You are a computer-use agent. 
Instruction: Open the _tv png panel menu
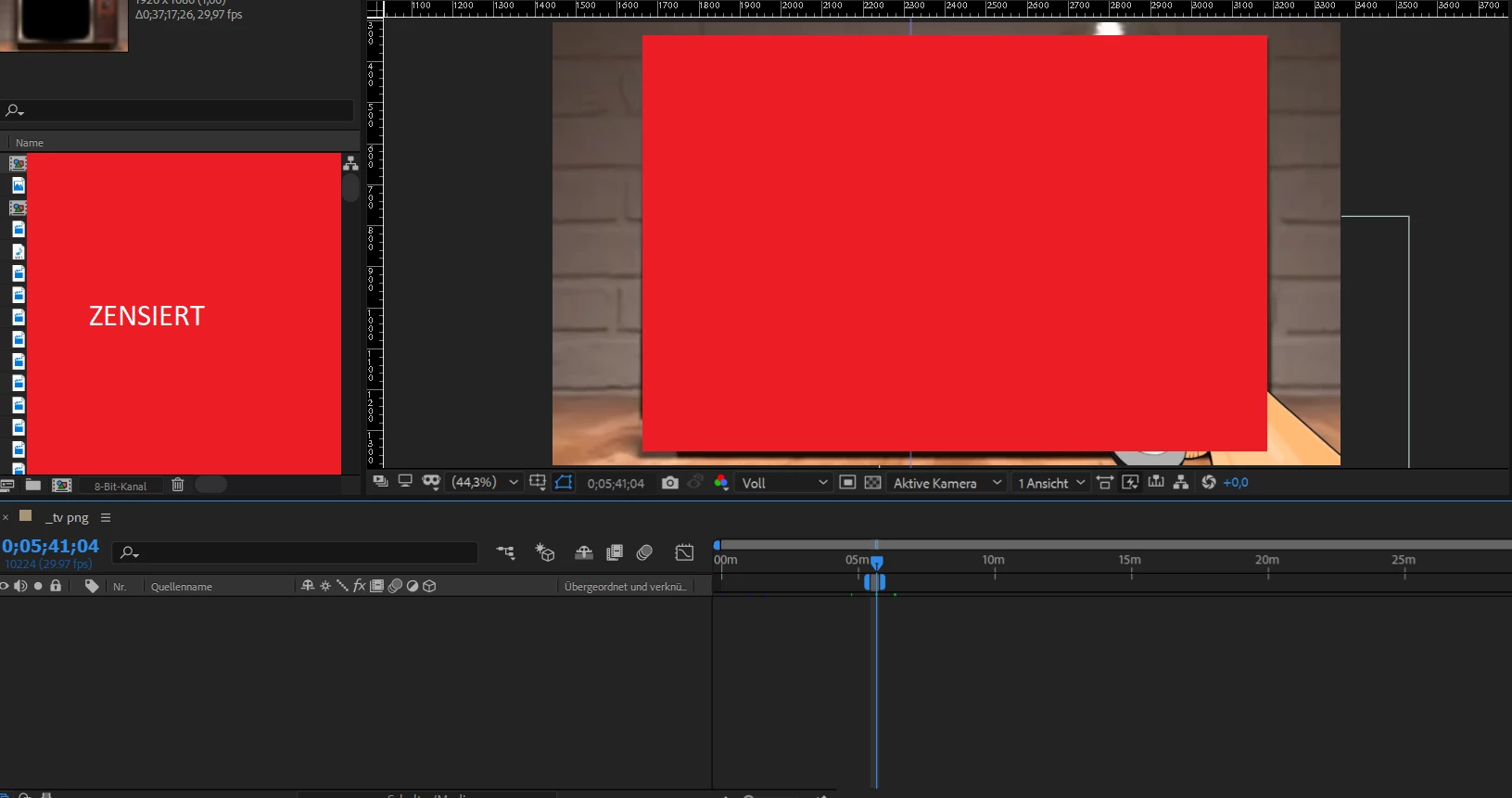tap(106, 517)
